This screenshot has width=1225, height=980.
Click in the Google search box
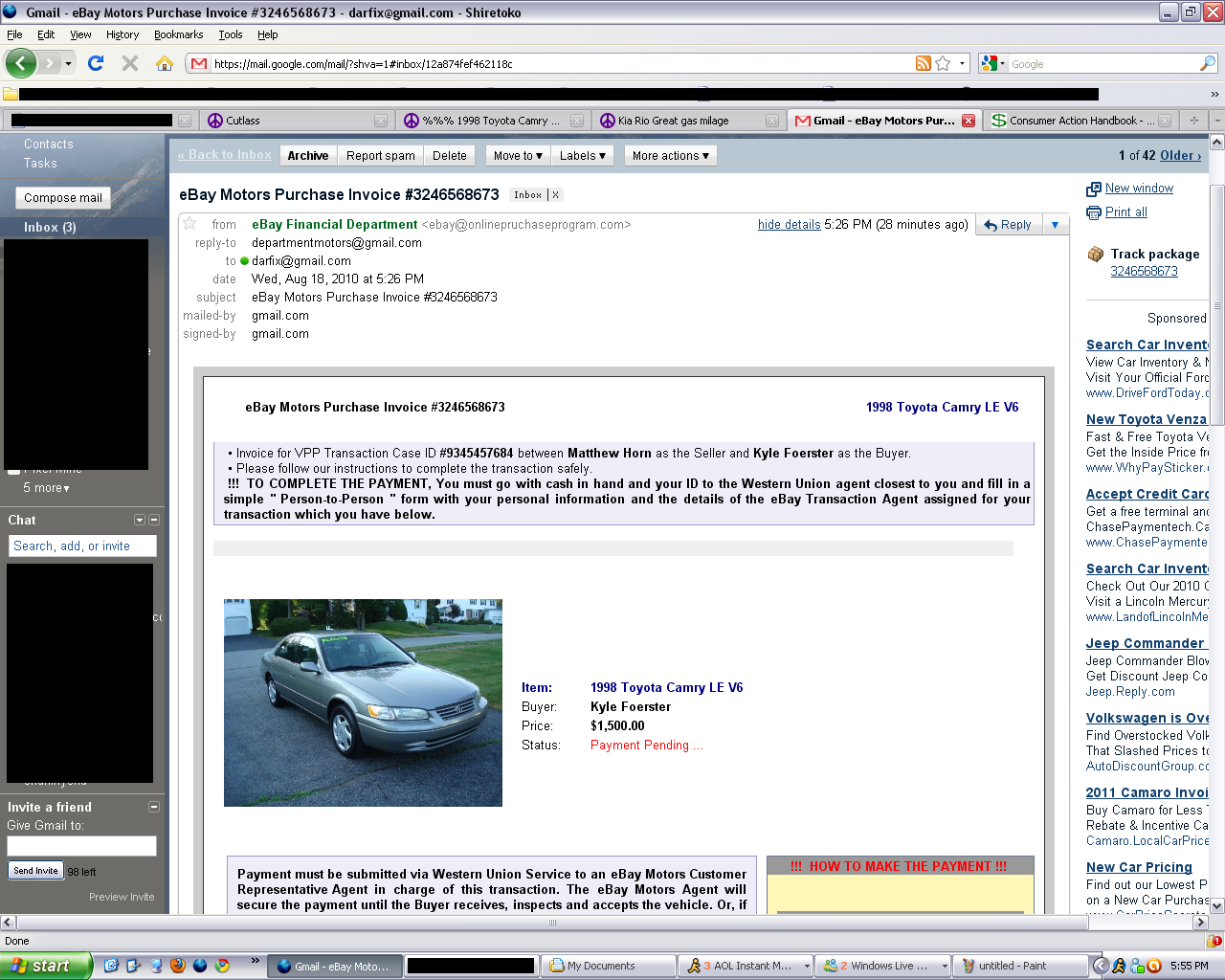coord(1102,64)
